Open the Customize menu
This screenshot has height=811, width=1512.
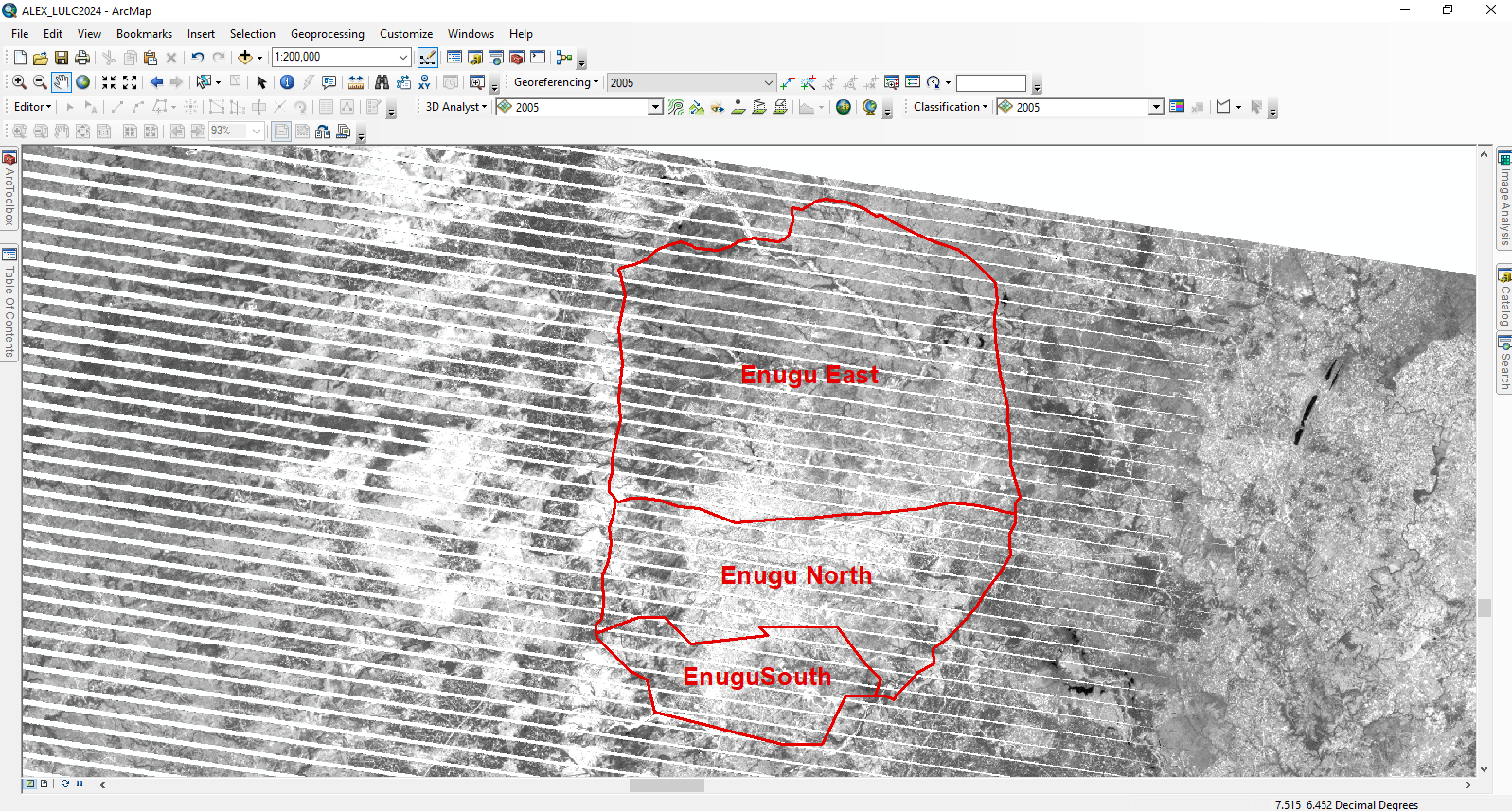click(406, 33)
